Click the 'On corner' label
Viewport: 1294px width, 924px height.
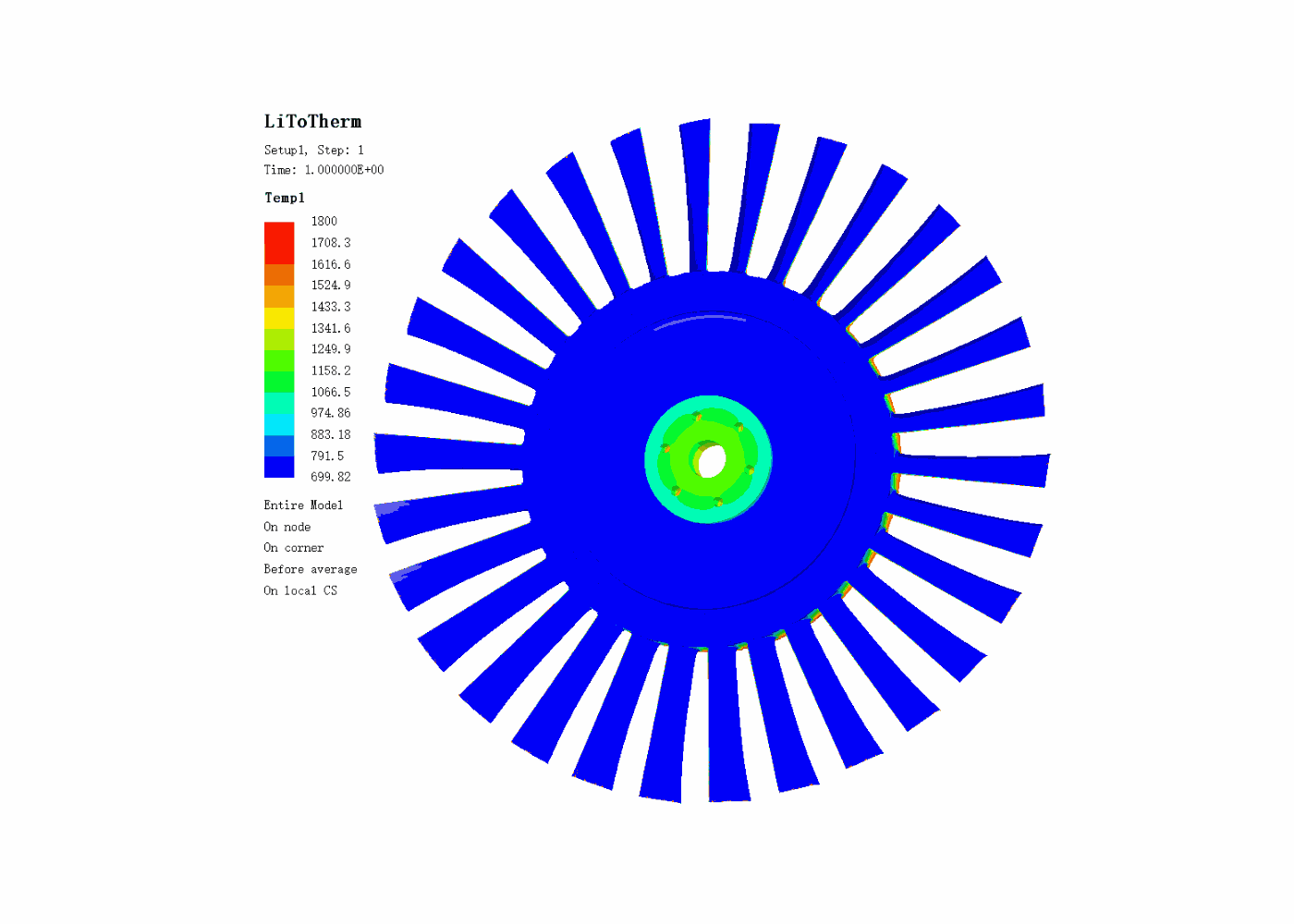[293, 548]
